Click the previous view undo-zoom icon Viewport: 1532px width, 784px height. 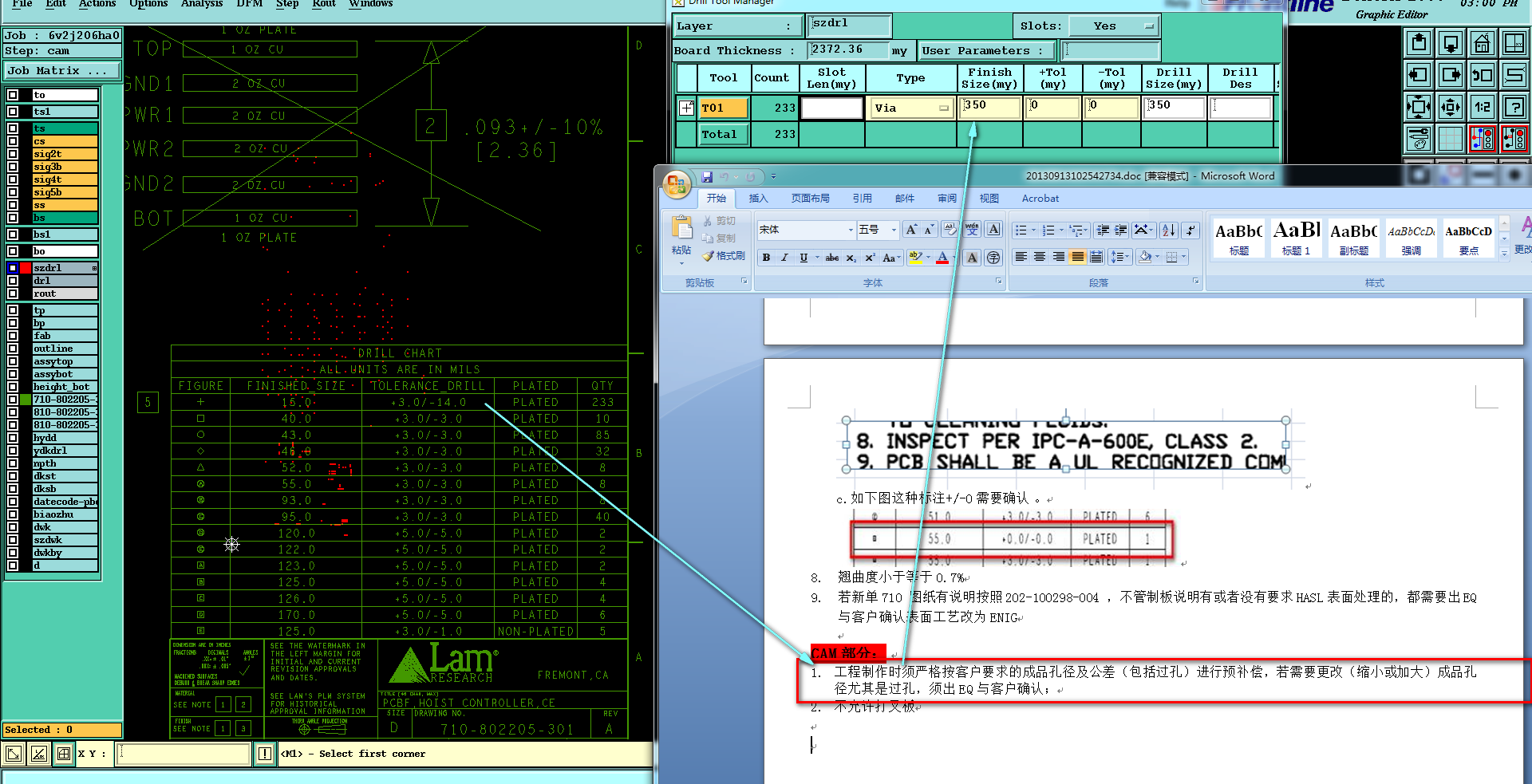point(1482,75)
